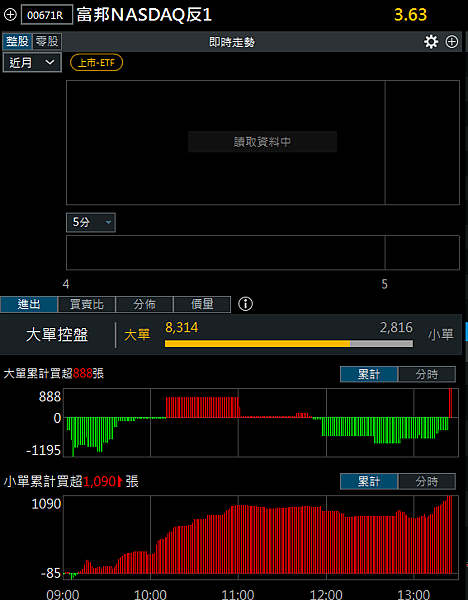Viewport: 468px width, 600px height.
Task: Click the -1195 axis label
Action: click(x=44, y=450)
